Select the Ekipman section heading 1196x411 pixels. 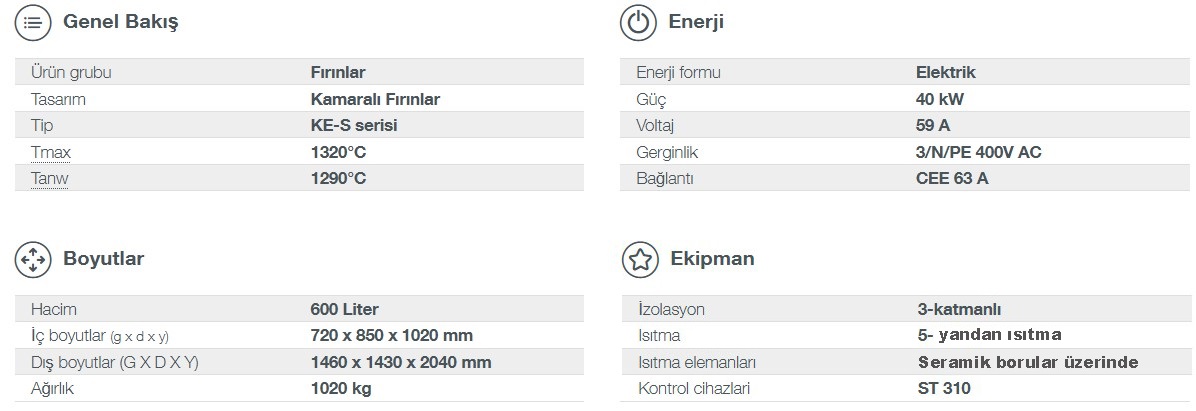pyautogui.click(x=712, y=258)
